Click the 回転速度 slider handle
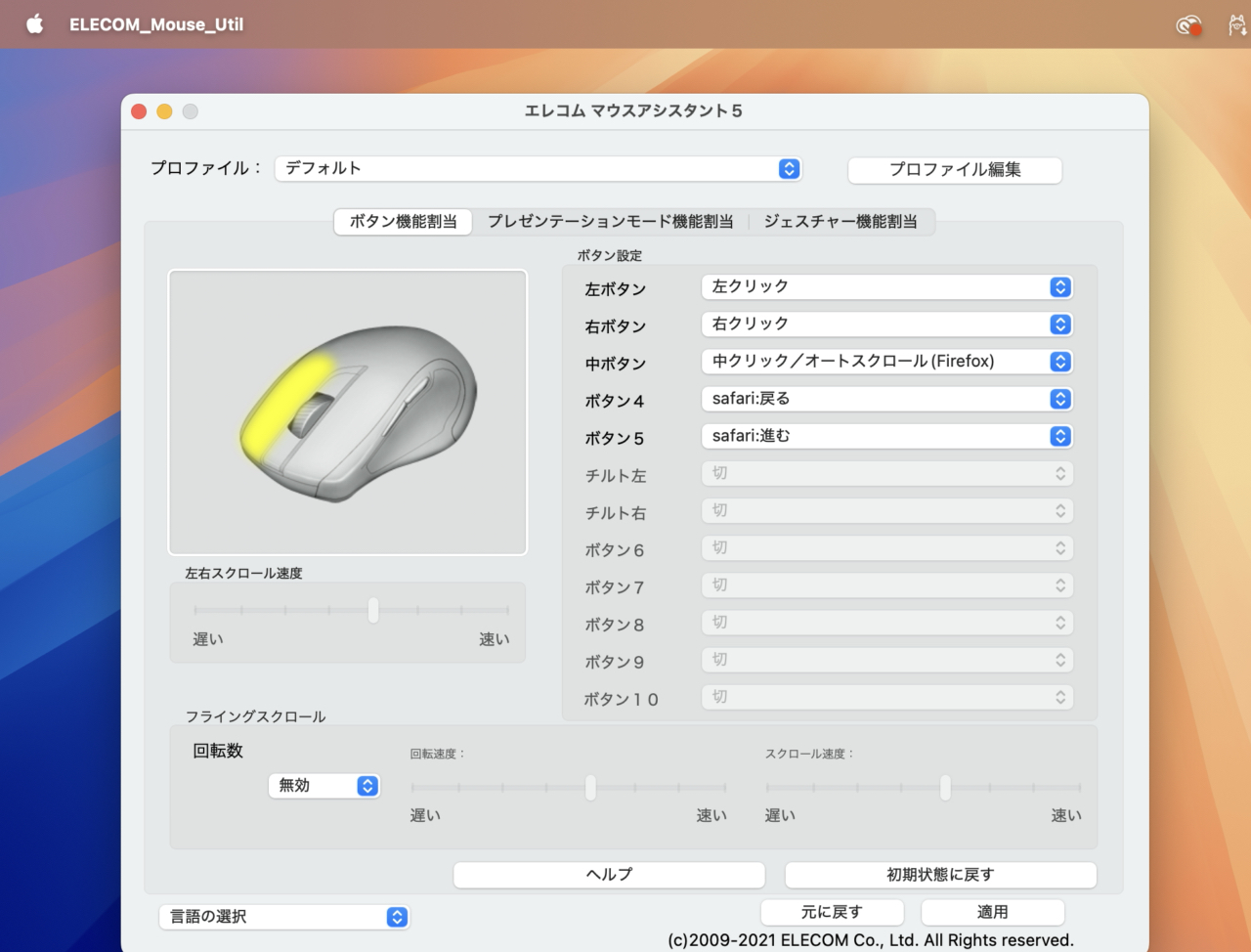The width and height of the screenshot is (1251, 952). pos(590,787)
